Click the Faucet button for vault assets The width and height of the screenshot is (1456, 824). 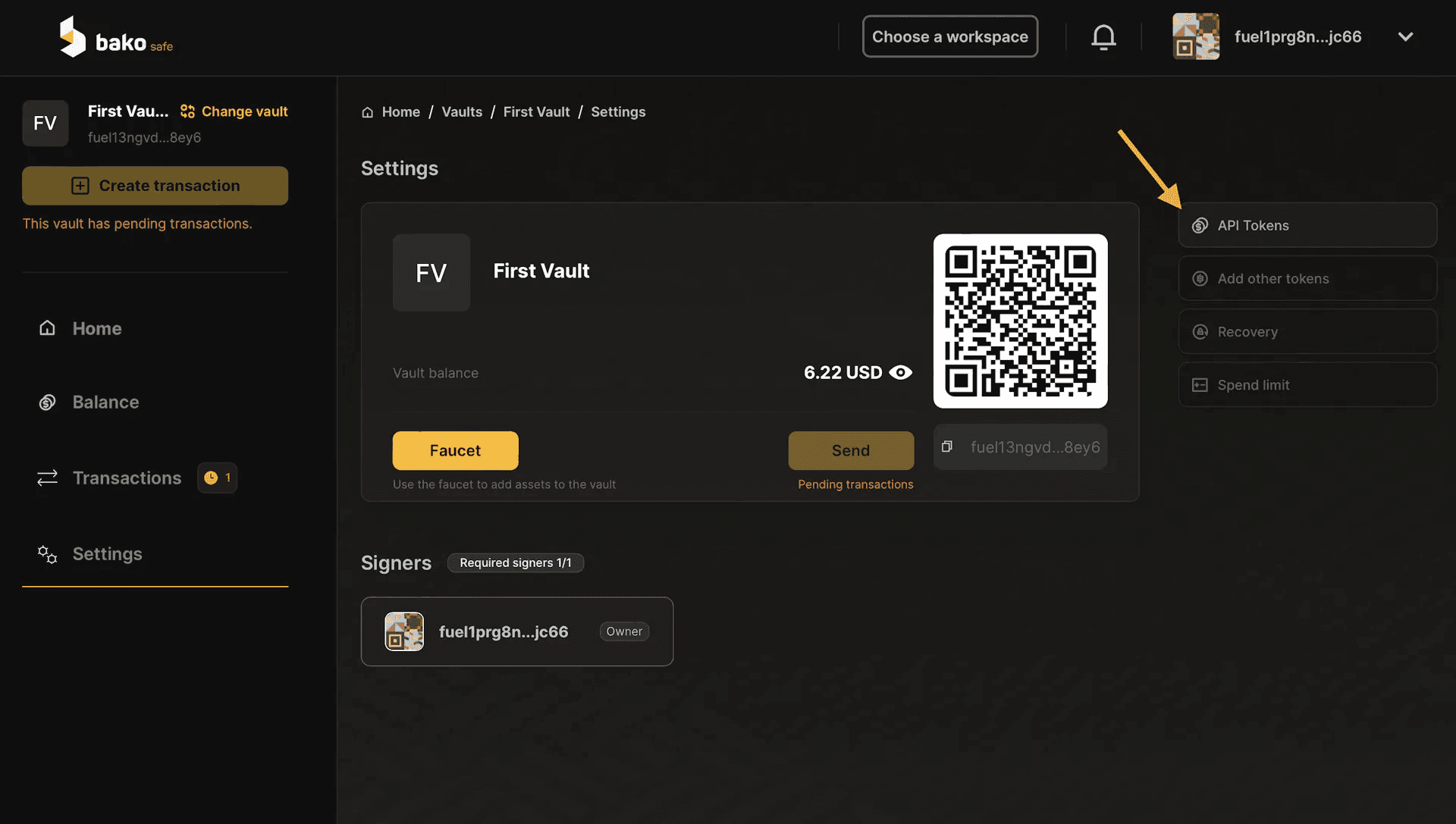454,450
